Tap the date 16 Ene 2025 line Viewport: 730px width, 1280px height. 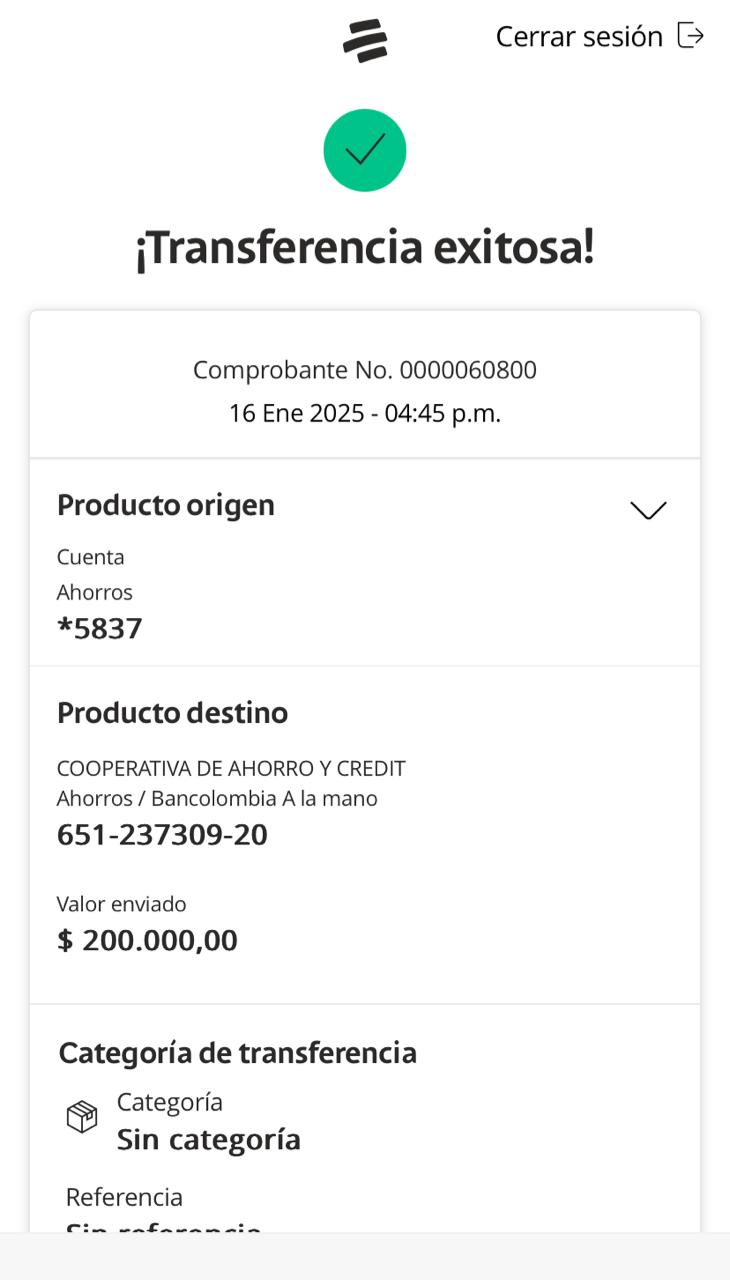tap(365, 413)
